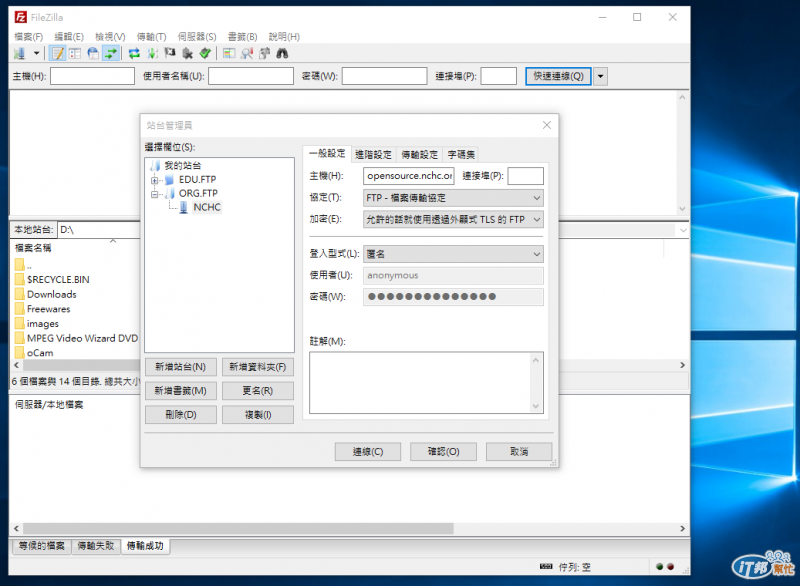Click the Site Manager 連接埠 port field
The width and height of the screenshot is (800, 586).
coord(526,176)
